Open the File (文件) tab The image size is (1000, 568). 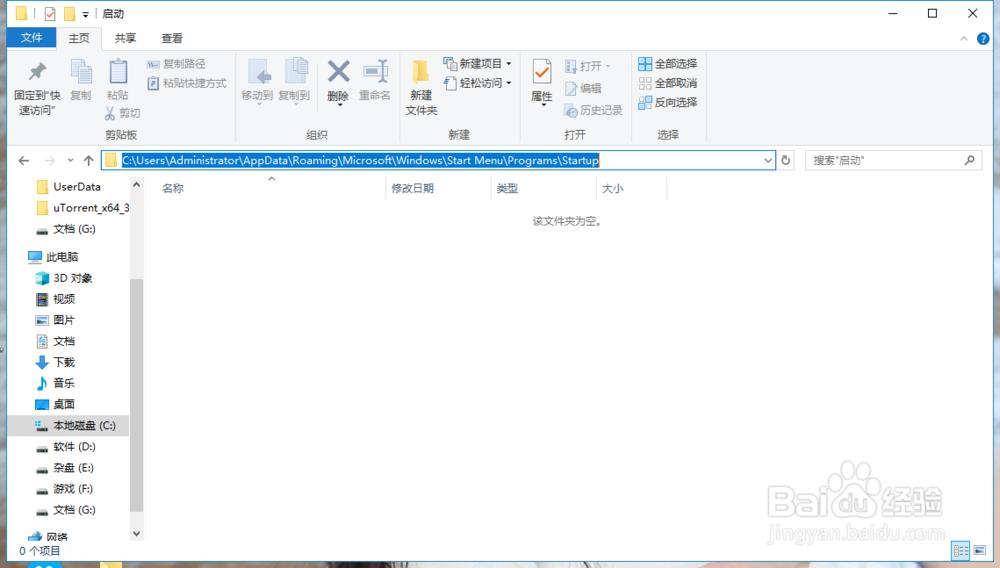pyautogui.click(x=31, y=38)
